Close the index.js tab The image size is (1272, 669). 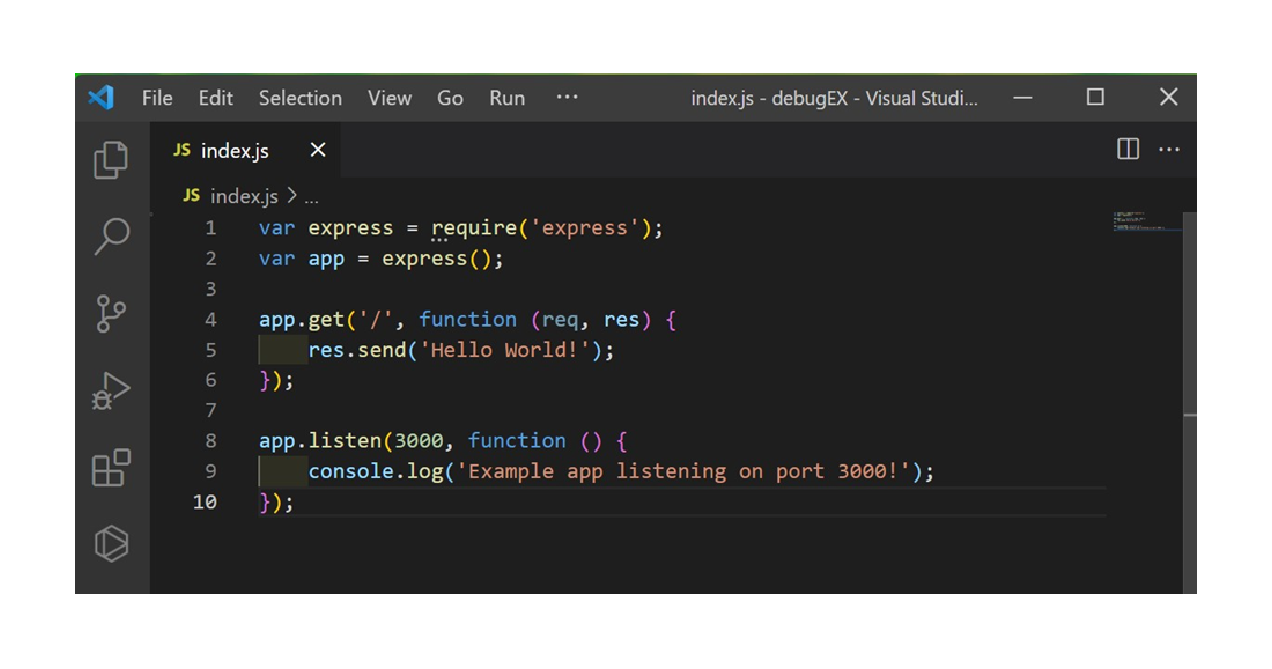pos(317,150)
